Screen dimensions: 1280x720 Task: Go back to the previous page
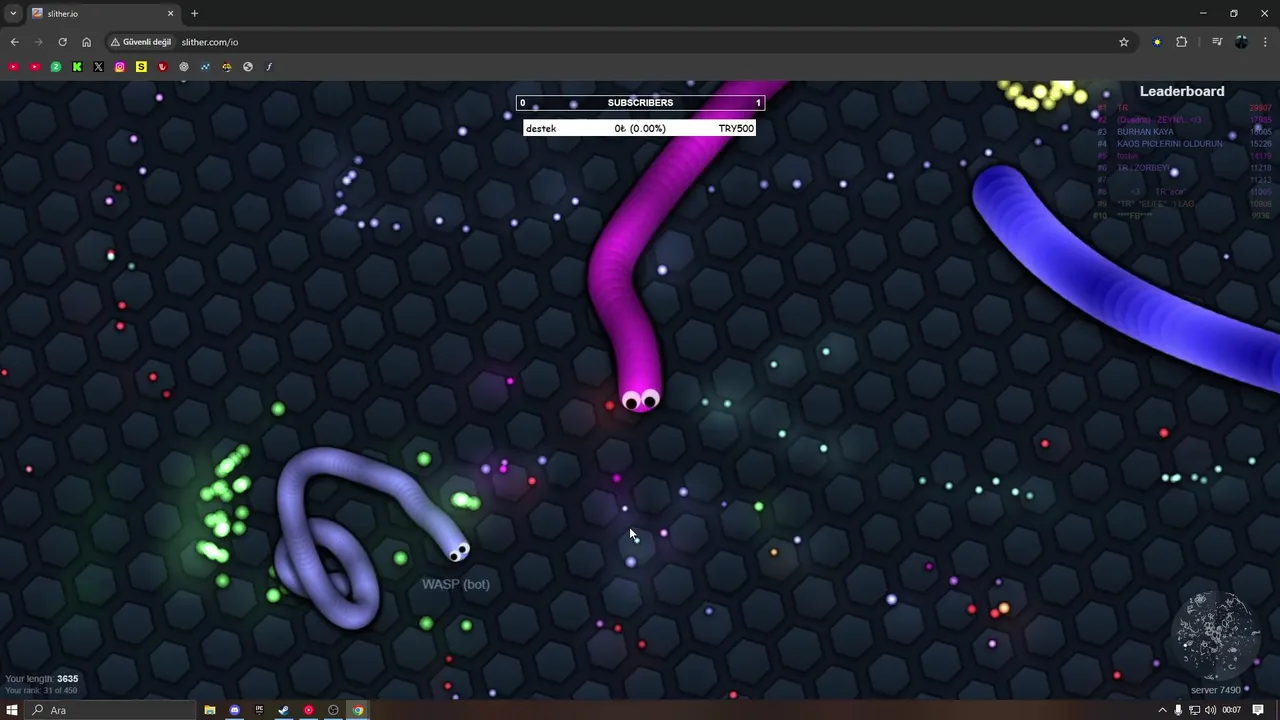coord(14,42)
